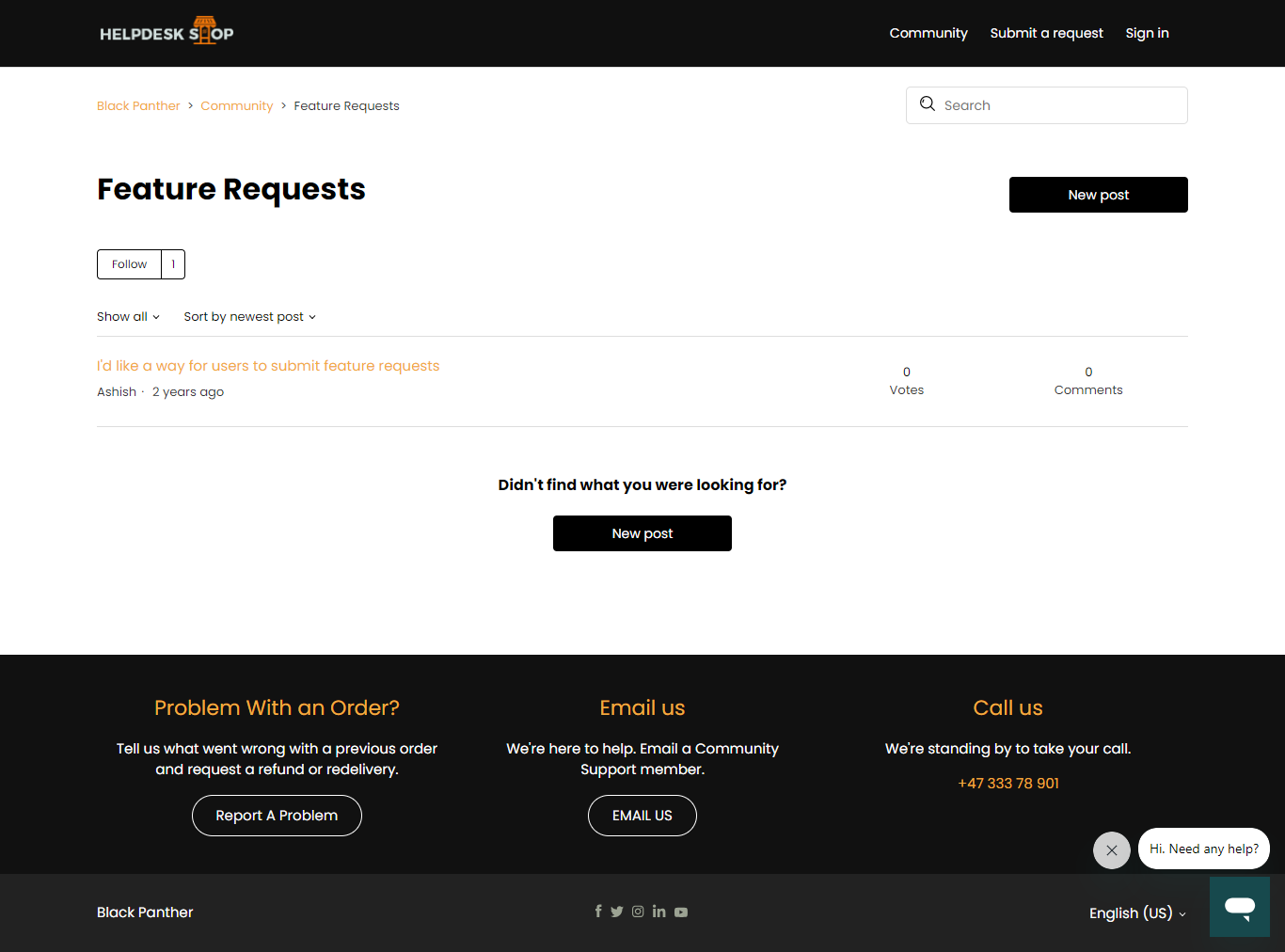Screen dimensions: 1285x952
Task: Open the Facebook social icon
Action: 598,912
